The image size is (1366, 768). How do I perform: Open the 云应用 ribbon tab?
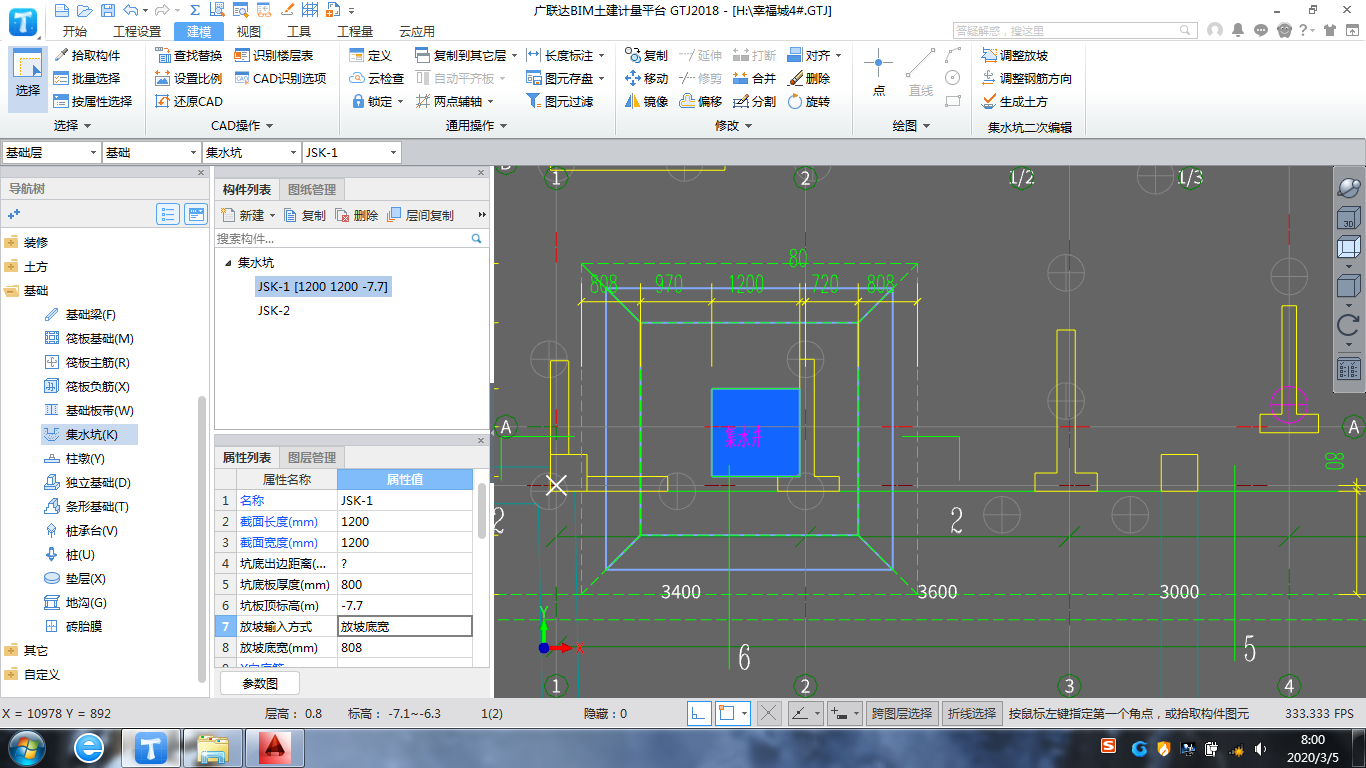point(417,31)
